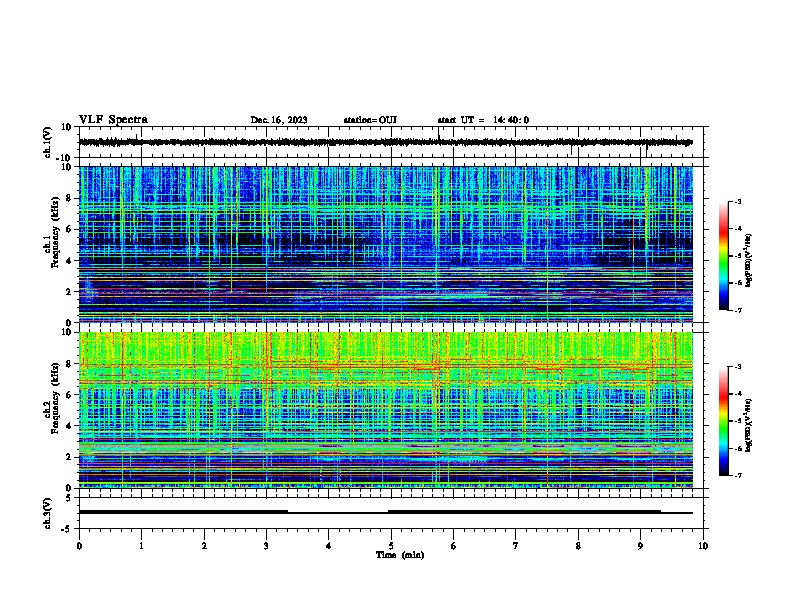The height and width of the screenshot is (612, 792).
Task: Click the "-3" tick on ch.2 color bar
Action: point(737,367)
